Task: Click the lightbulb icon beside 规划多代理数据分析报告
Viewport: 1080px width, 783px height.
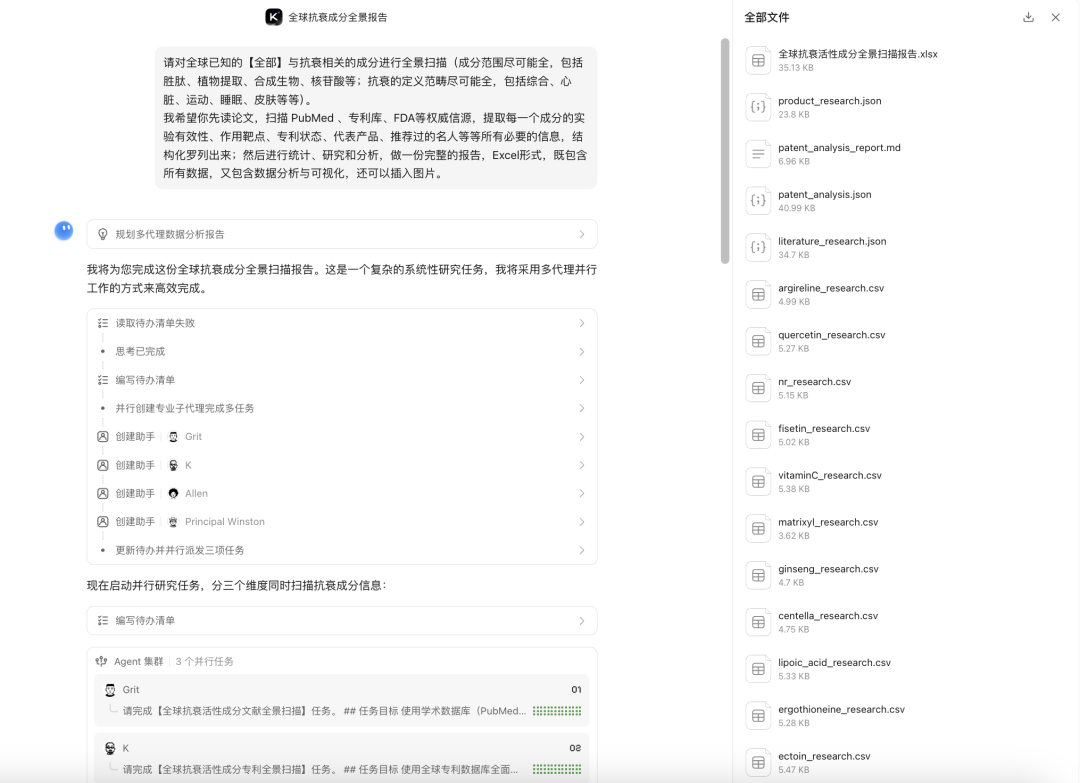Action: (x=103, y=234)
